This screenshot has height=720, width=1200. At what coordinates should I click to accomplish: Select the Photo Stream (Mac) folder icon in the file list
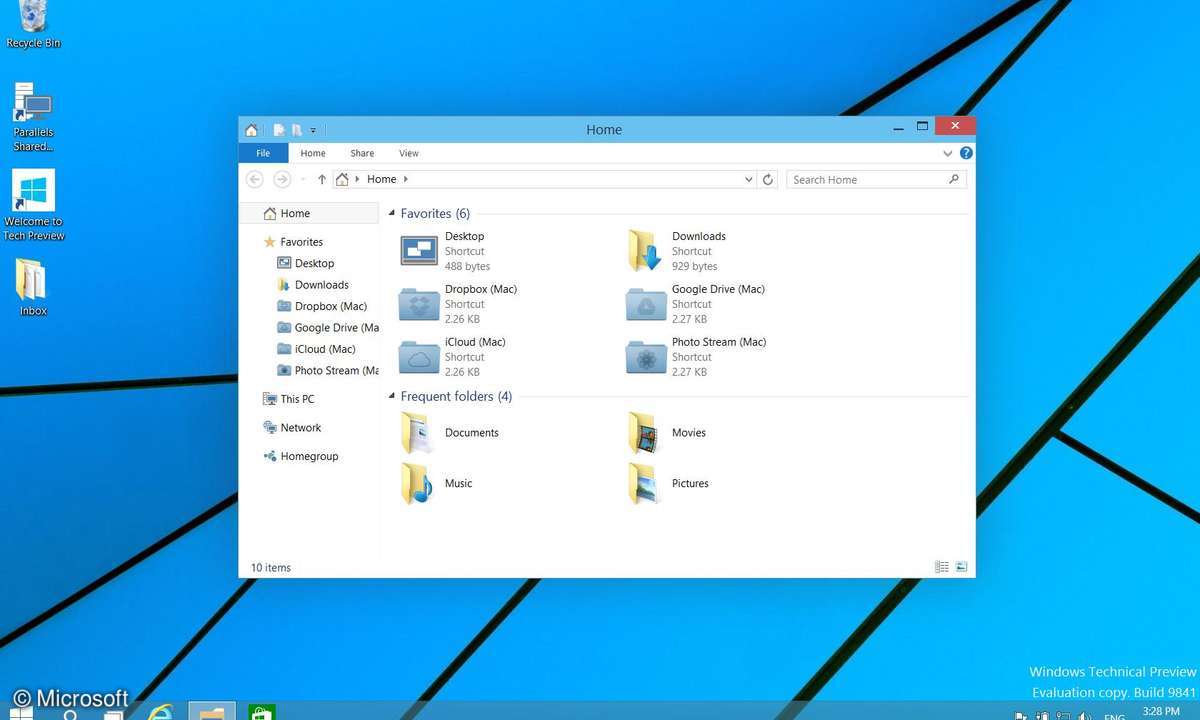click(646, 357)
